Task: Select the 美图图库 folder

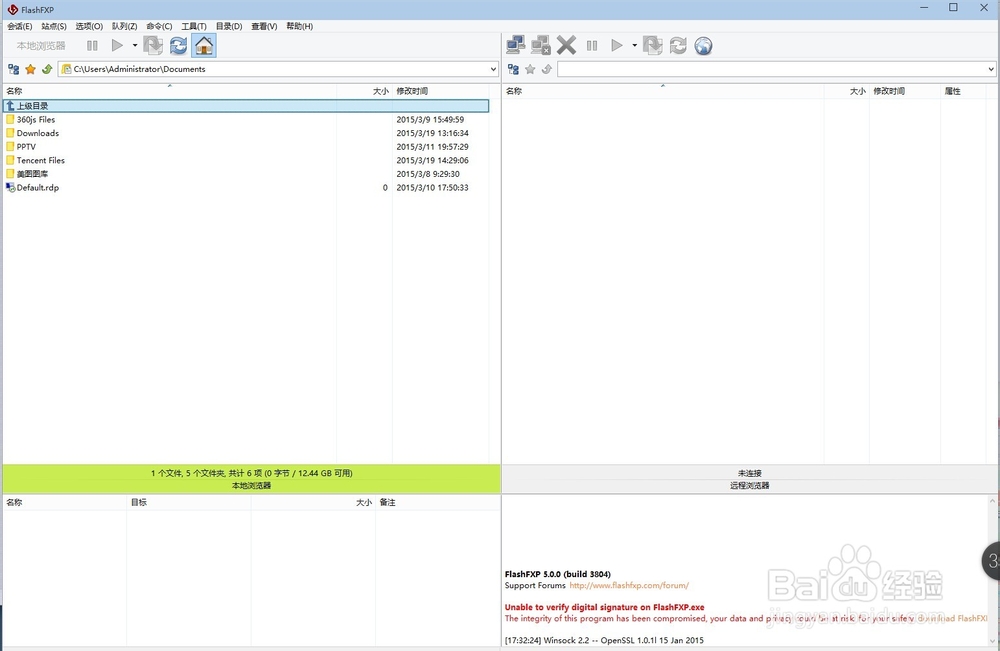Action: click(246, 173)
